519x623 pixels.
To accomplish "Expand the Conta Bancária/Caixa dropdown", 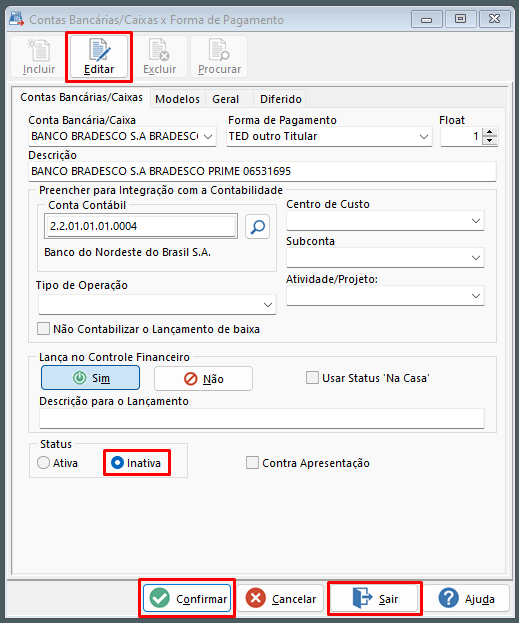I will (208, 137).
